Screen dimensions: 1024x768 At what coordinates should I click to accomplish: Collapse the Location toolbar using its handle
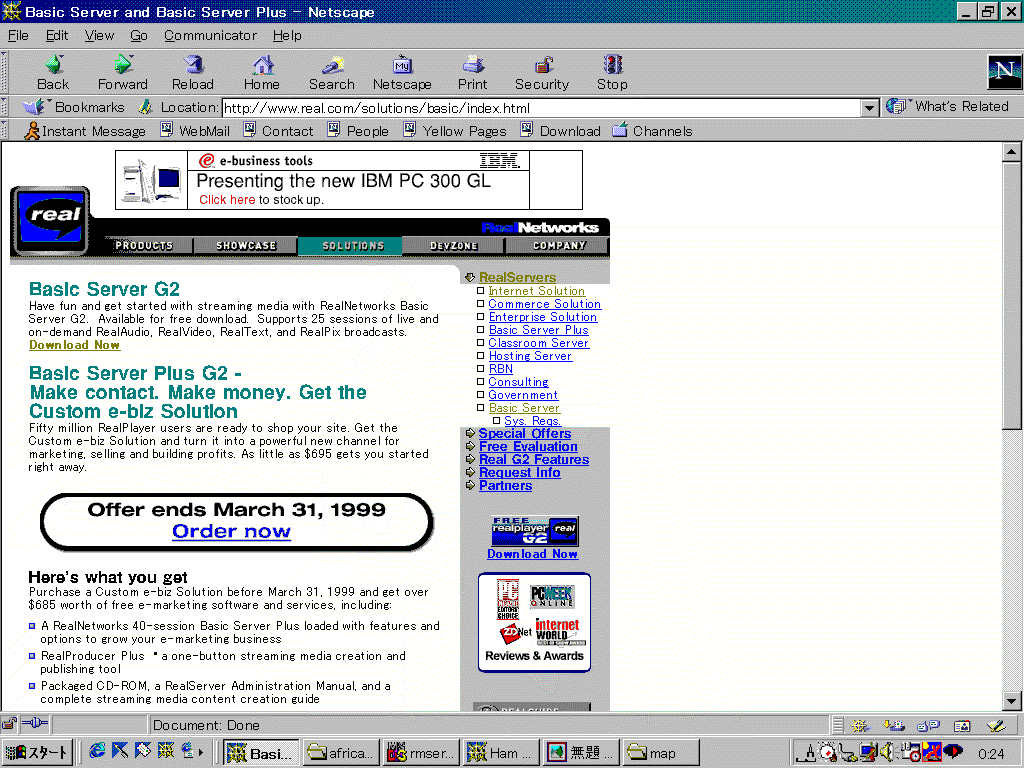[x=4, y=107]
